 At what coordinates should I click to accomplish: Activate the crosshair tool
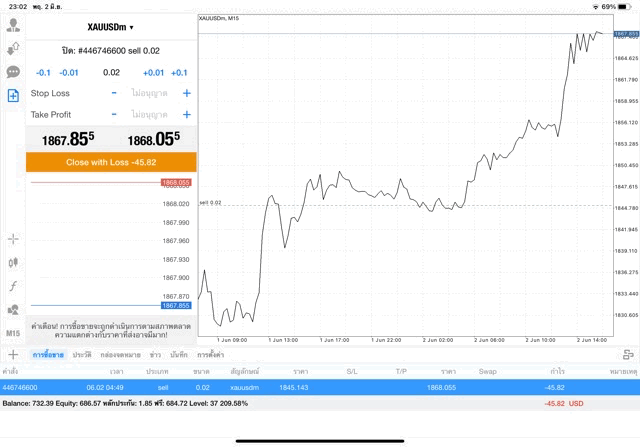click(x=13, y=239)
